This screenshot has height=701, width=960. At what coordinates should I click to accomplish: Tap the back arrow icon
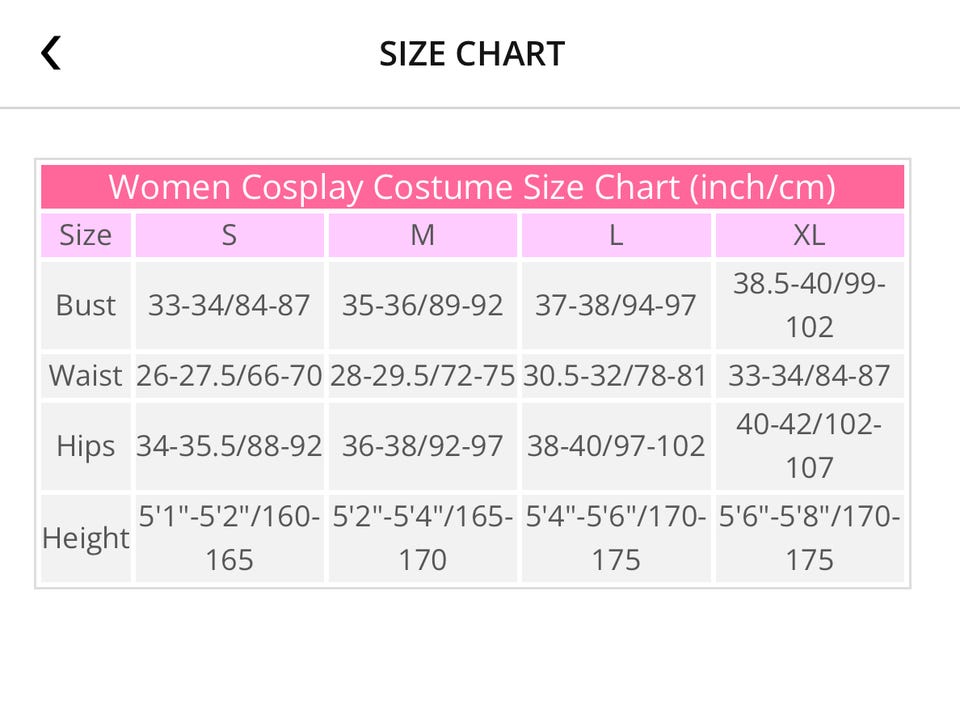[51, 53]
